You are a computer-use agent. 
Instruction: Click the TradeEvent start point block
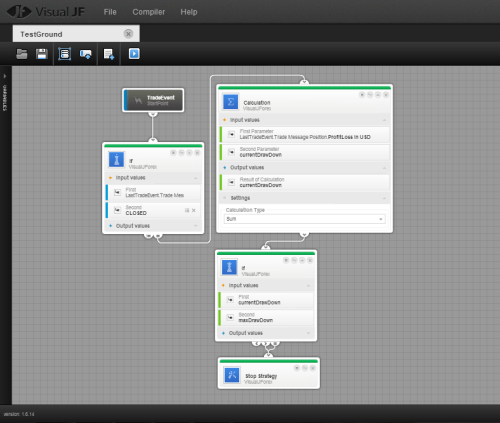pyautogui.click(x=153, y=100)
